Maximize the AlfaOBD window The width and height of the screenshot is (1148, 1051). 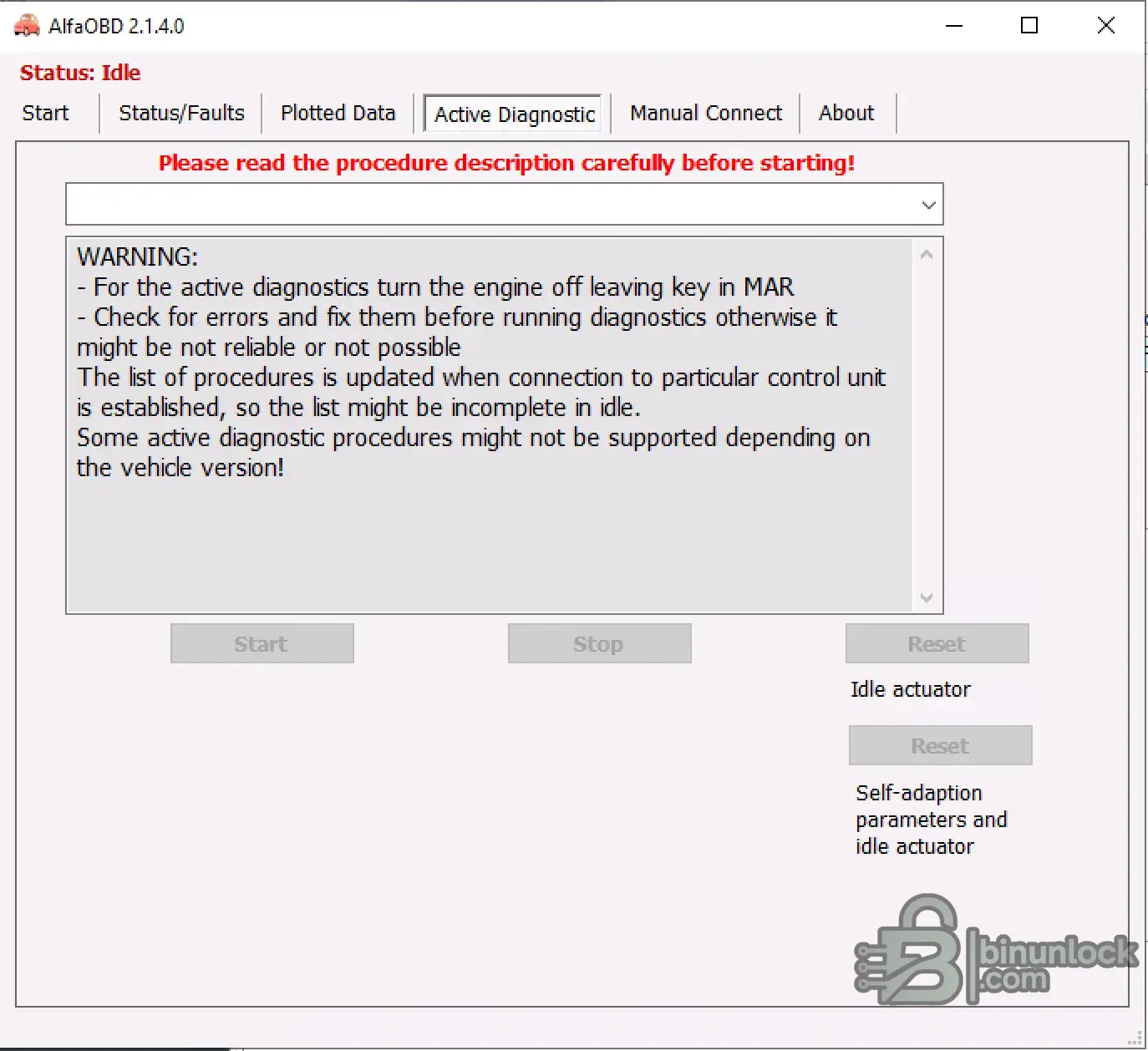coord(1029,26)
